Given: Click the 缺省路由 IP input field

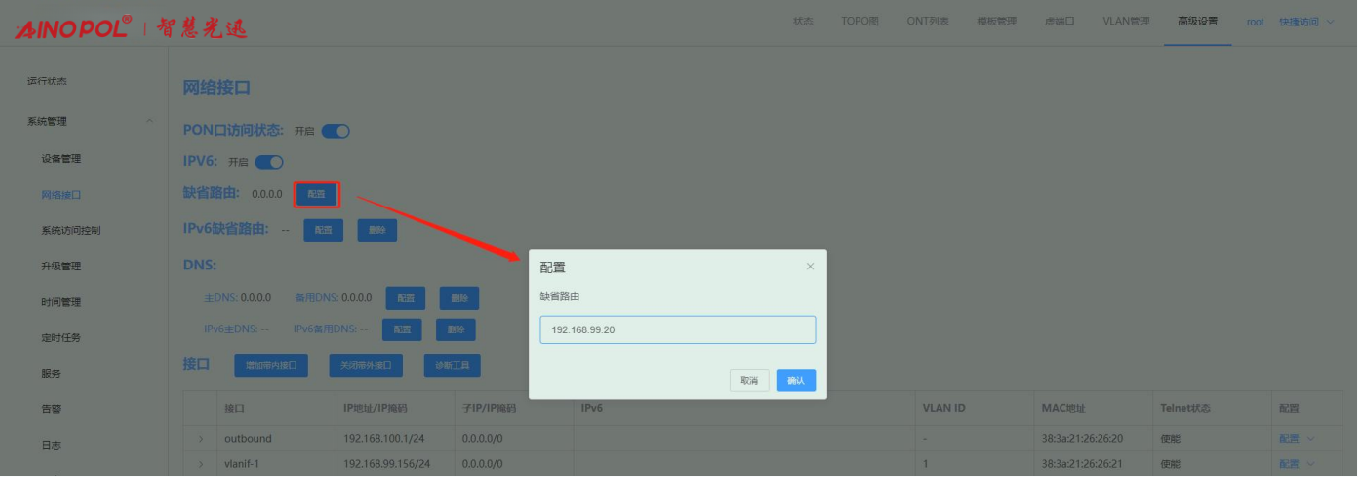Looking at the screenshot, I should 677,330.
